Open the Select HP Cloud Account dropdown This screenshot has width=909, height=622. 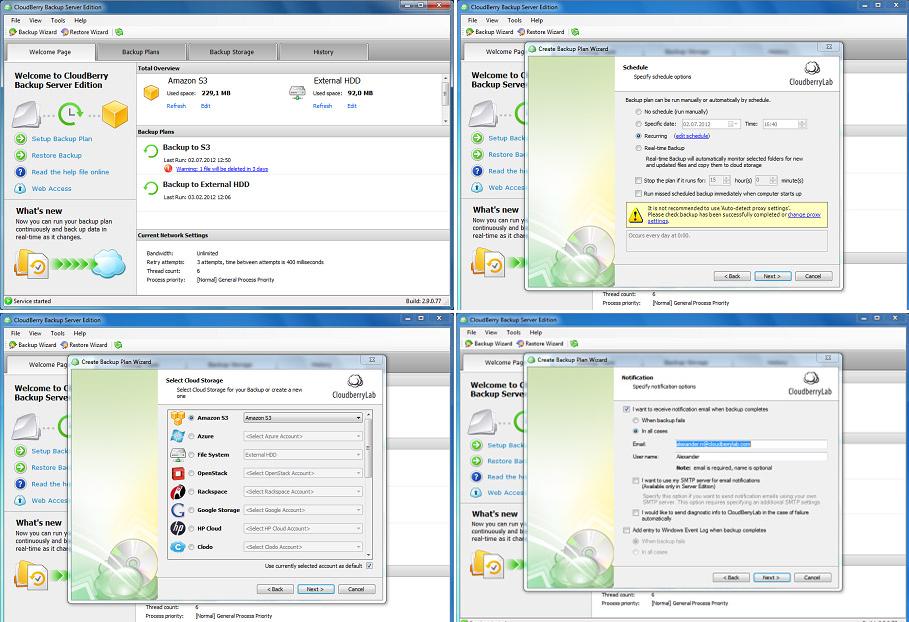point(303,528)
